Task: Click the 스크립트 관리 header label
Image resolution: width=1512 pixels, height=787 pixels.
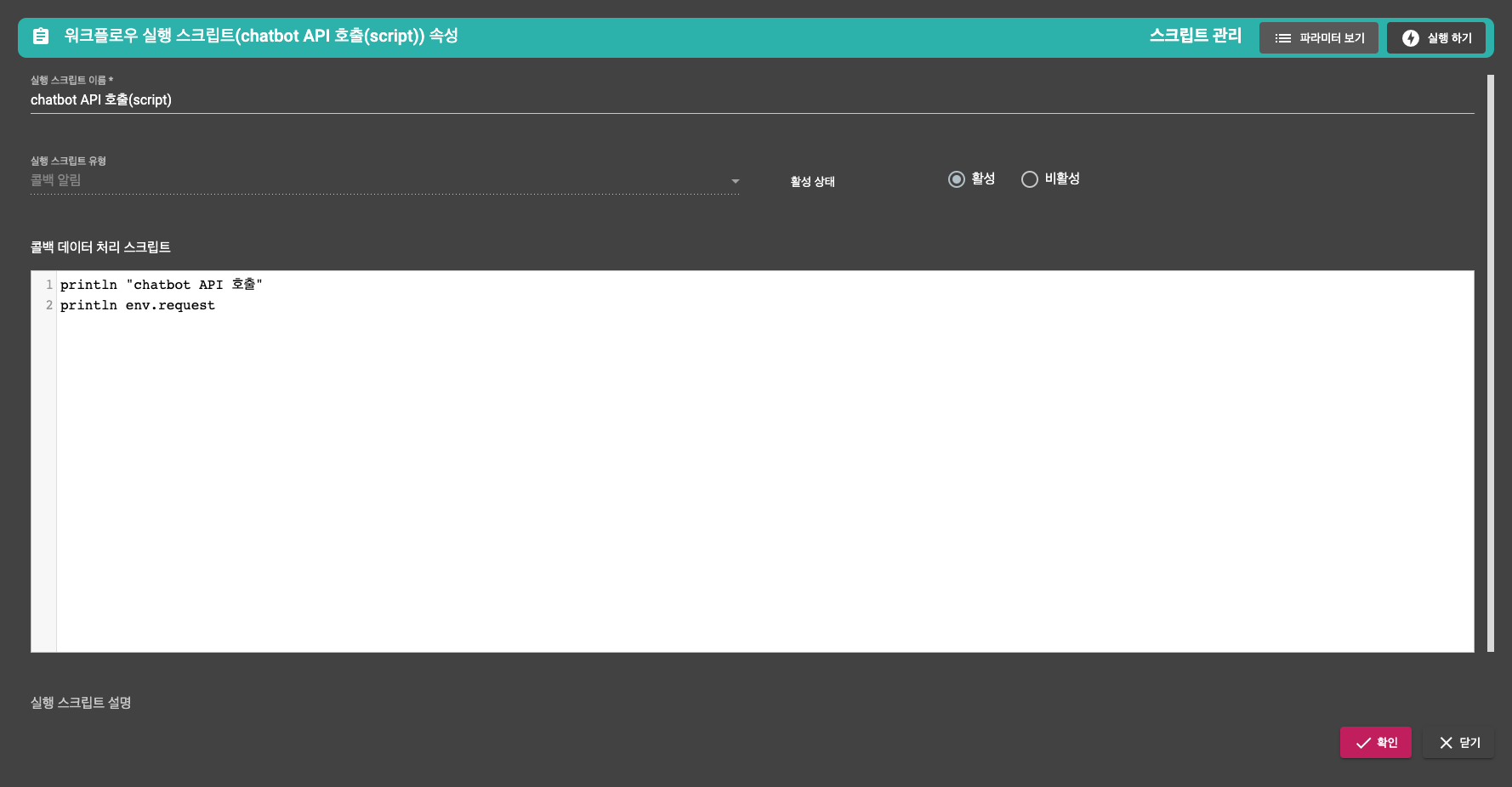Action: coord(1195,36)
